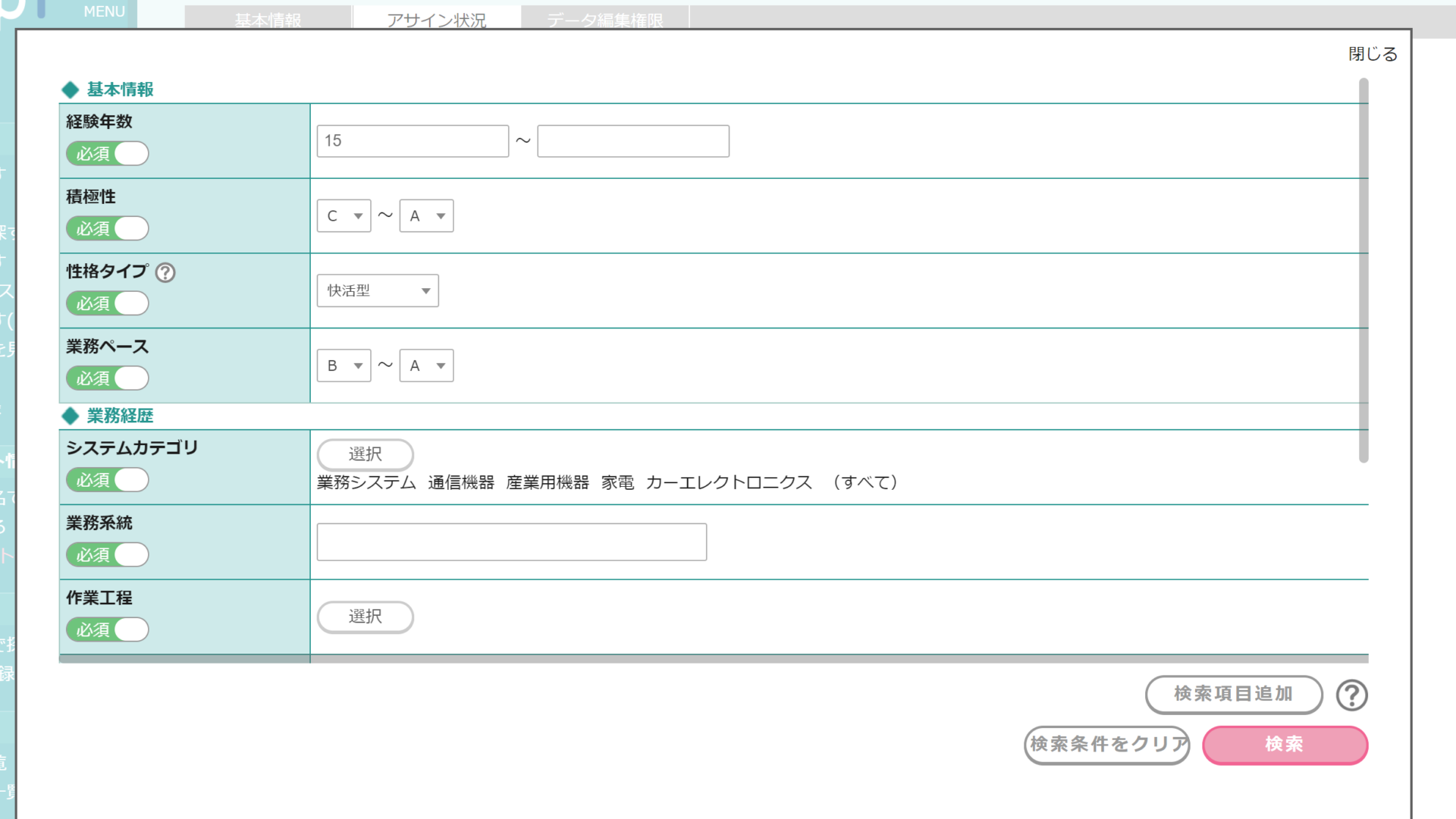
Task: Open the MENU item at top
Action: 104,12
